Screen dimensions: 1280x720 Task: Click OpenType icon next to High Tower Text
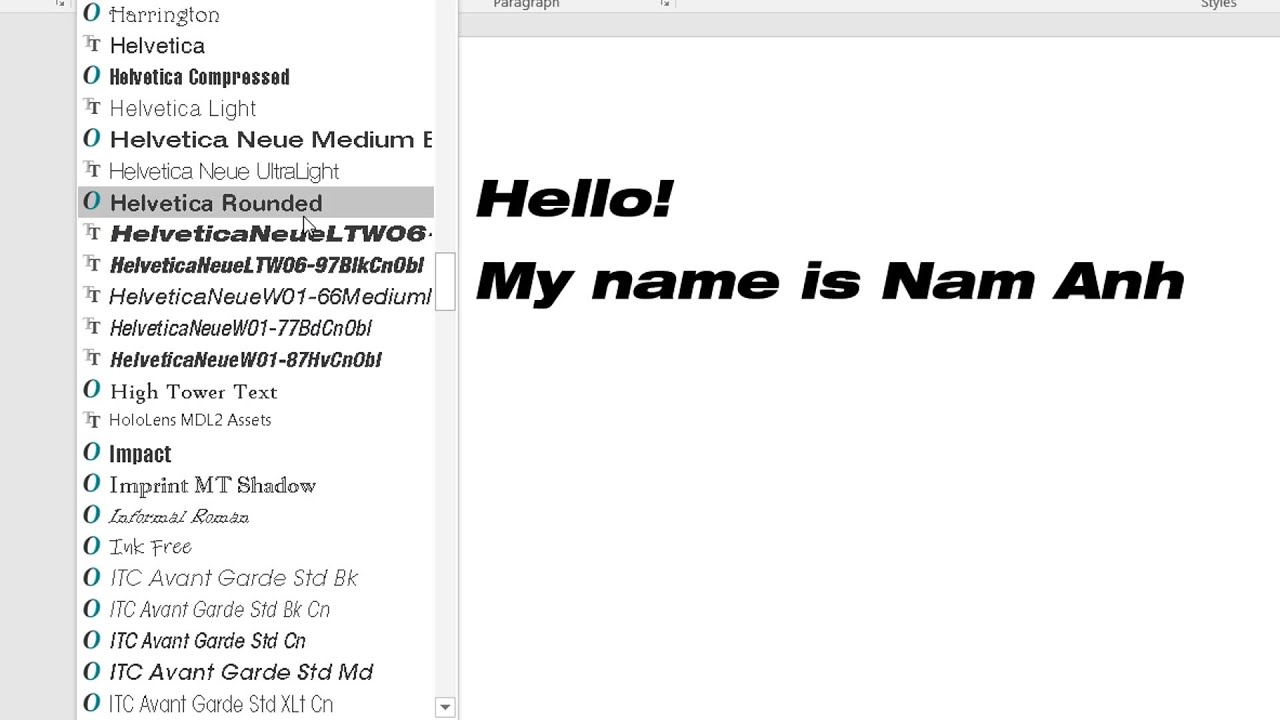click(x=92, y=389)
